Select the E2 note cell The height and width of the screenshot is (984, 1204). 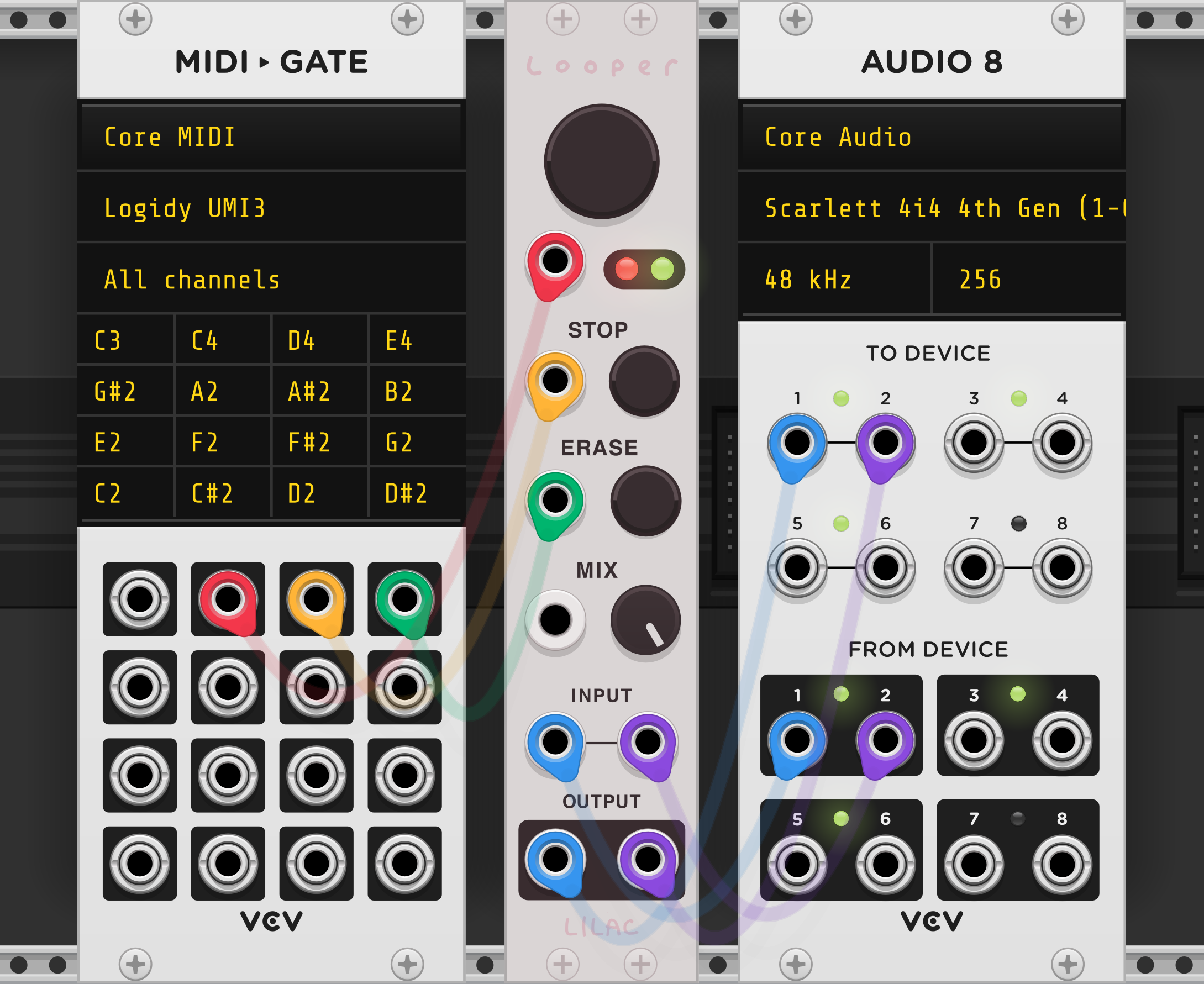(x=125, y=442)
